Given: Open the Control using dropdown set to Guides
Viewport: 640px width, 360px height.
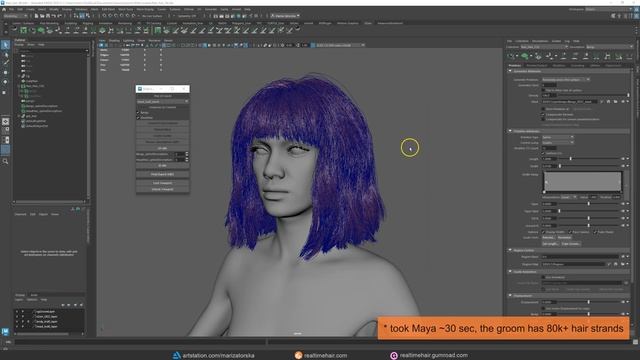Looking at the screenshot, I should [558, 143].
